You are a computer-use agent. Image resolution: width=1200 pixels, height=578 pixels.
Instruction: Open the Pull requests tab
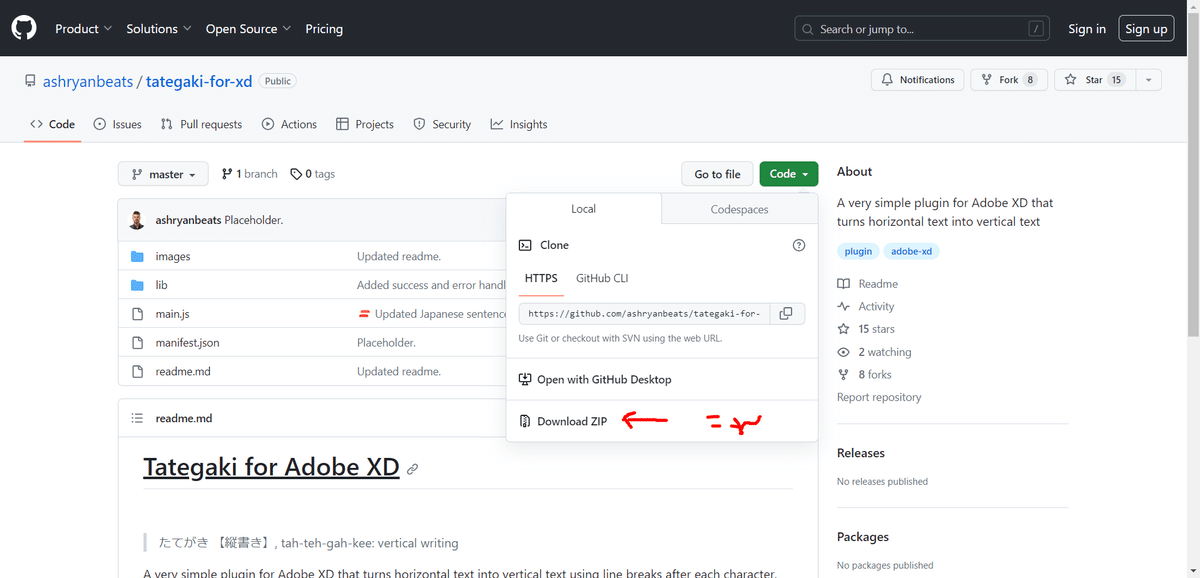[200, 124]
